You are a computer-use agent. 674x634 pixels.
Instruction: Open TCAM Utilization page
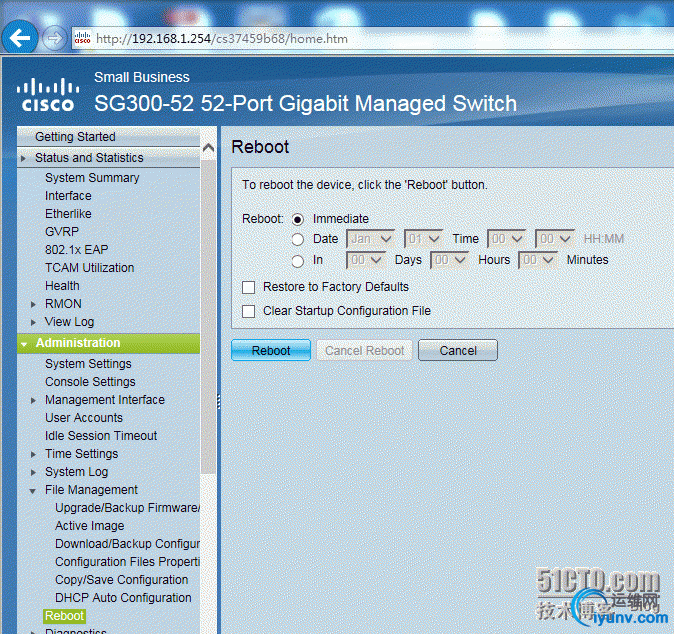coord(89,268)
